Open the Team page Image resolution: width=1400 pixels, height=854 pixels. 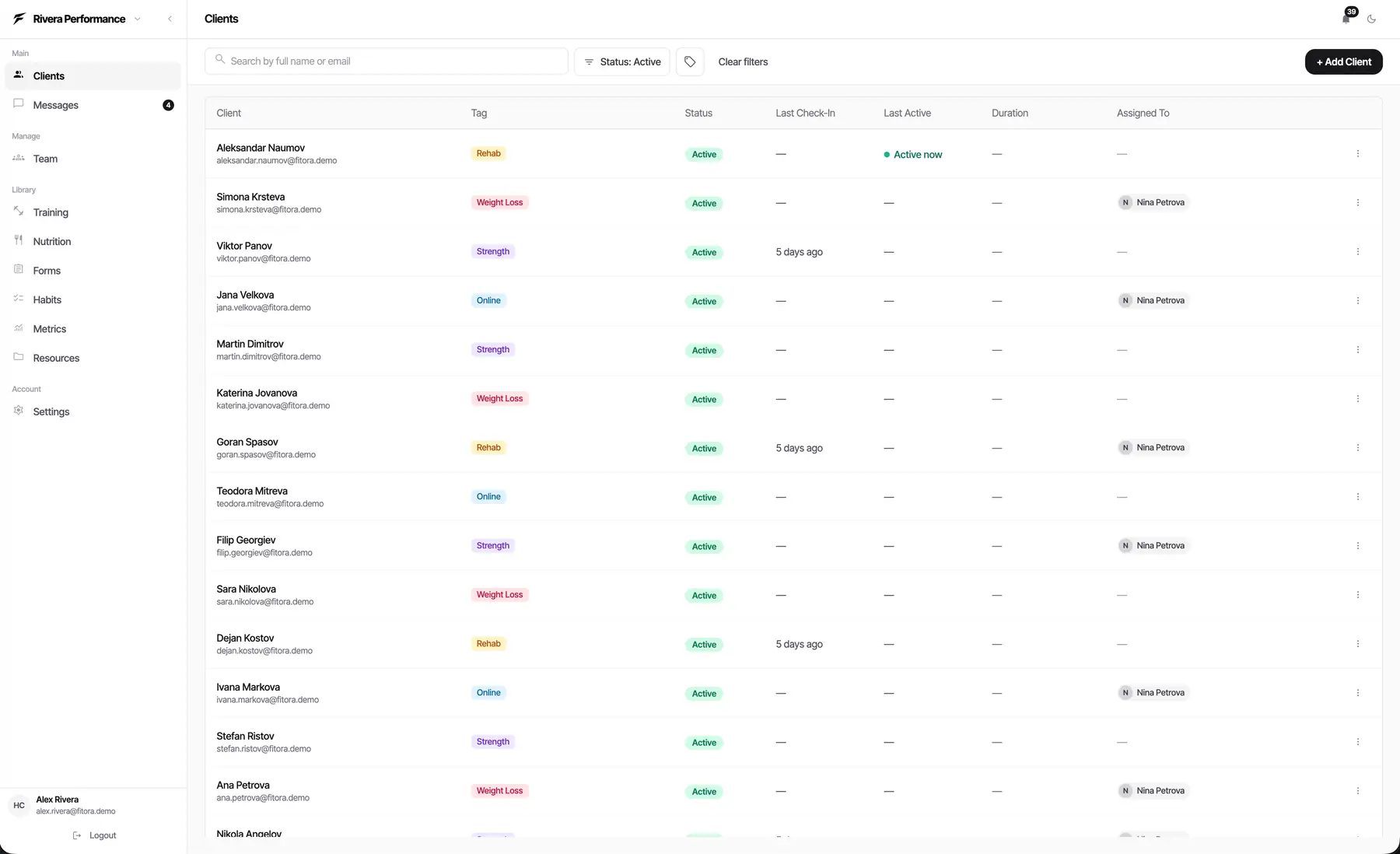(x=93, y=159)
